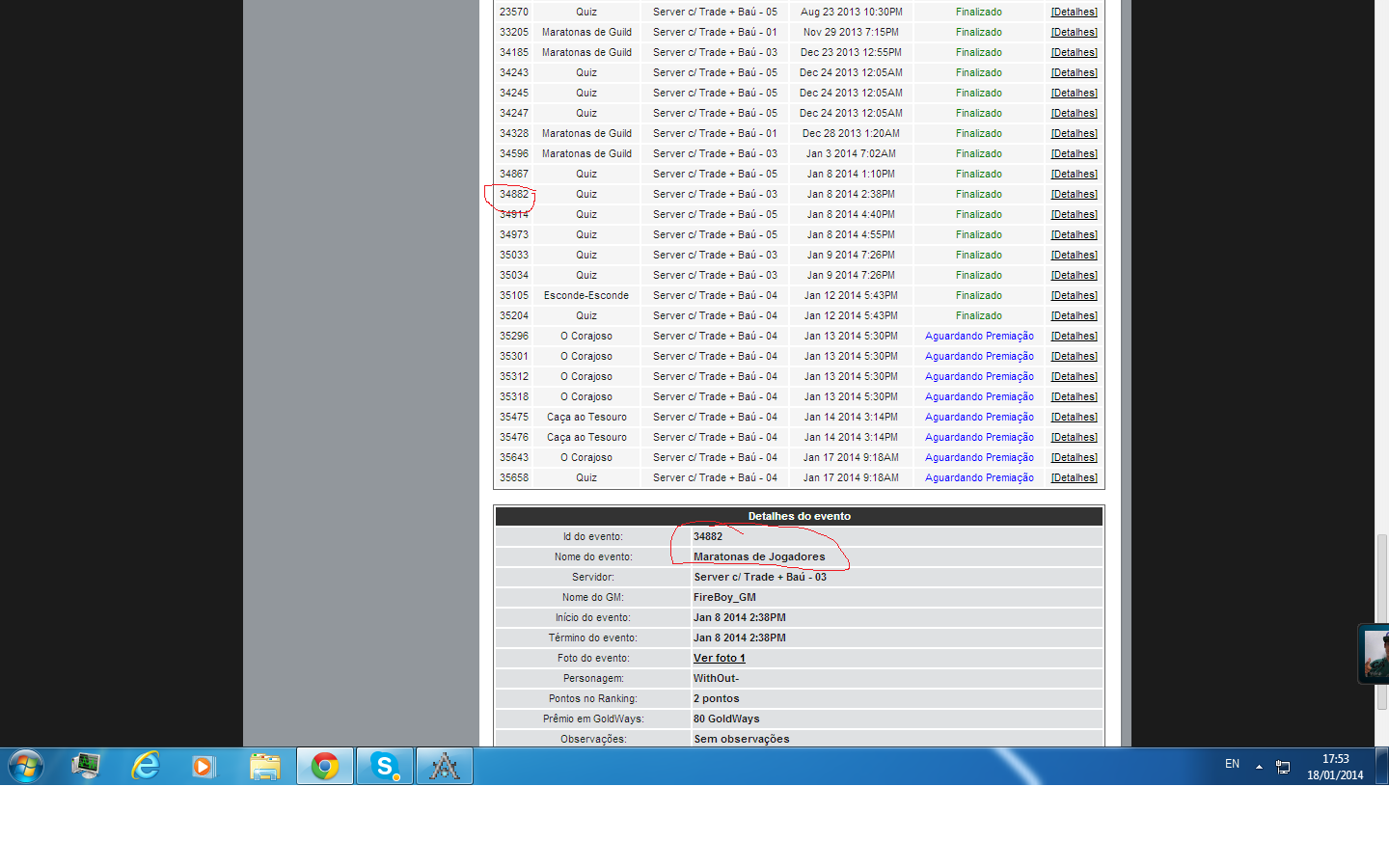Image resolution: width=1389 pixels, height=868 pixels.
Task: Launch the media player taskbar icon
Action: coord(204,766)
